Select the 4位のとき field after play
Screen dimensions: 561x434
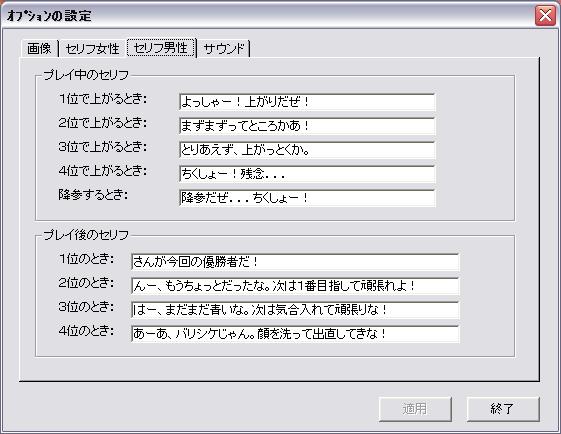(295, 334)
